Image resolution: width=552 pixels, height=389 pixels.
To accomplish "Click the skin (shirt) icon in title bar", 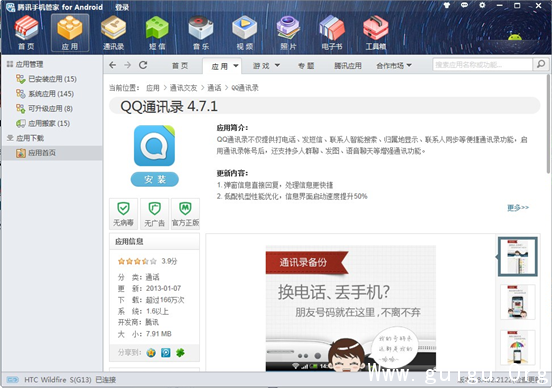I will (x=447, y=5).
